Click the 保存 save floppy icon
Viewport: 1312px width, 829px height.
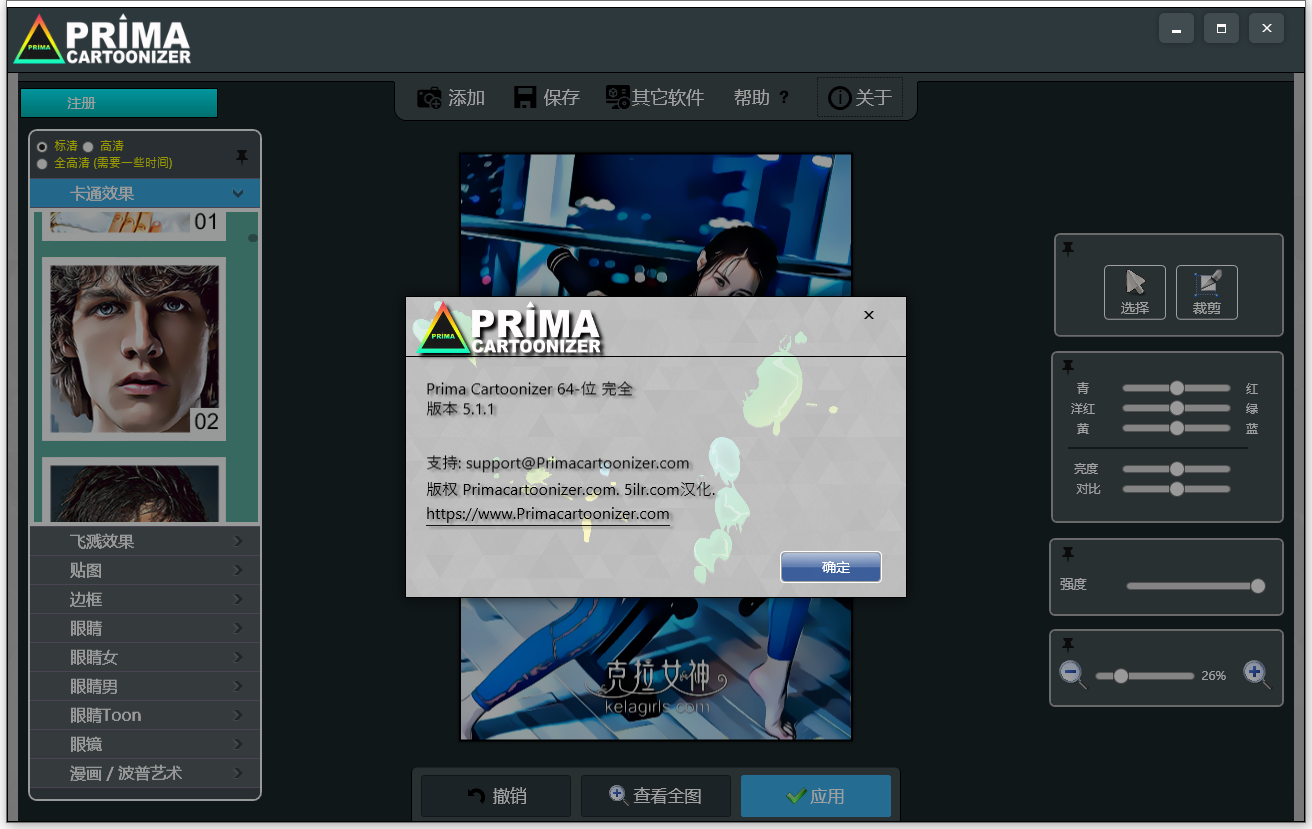point(525,98)
